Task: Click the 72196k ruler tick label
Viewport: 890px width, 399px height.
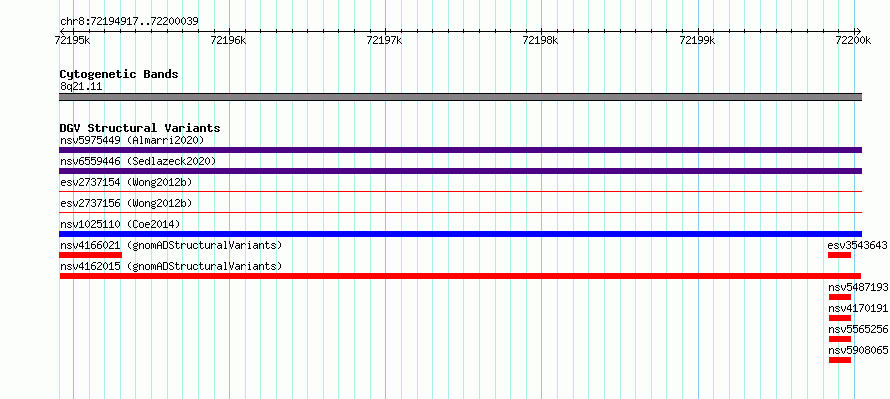Action: pyautogui.click(x=228, y=40)
